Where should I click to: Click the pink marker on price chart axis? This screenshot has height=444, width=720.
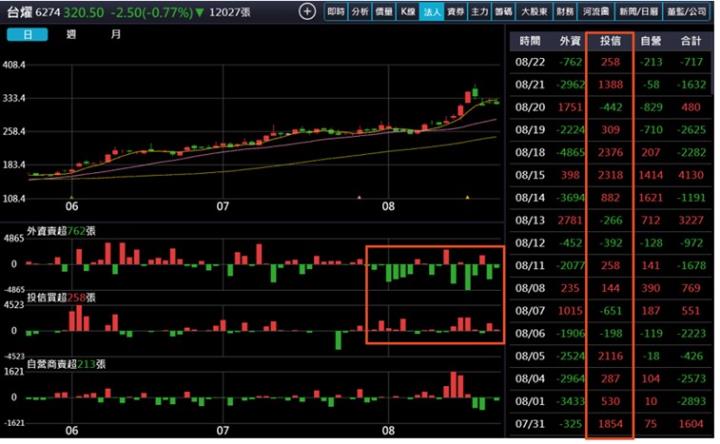tap(359, 197)
